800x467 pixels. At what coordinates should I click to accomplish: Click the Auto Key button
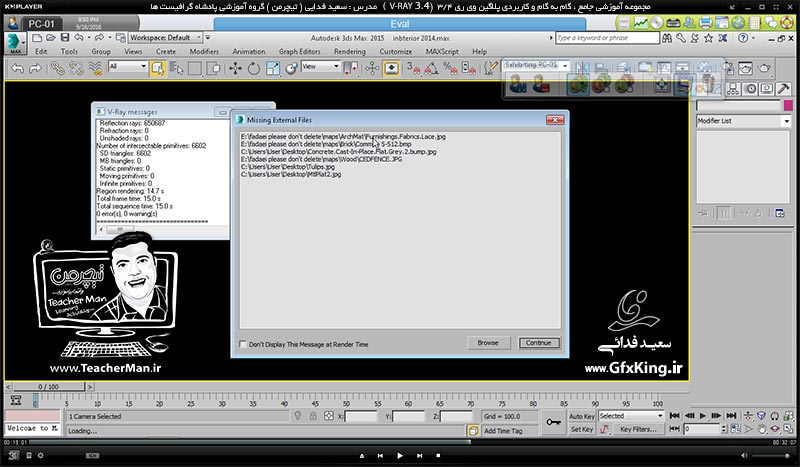581,416
